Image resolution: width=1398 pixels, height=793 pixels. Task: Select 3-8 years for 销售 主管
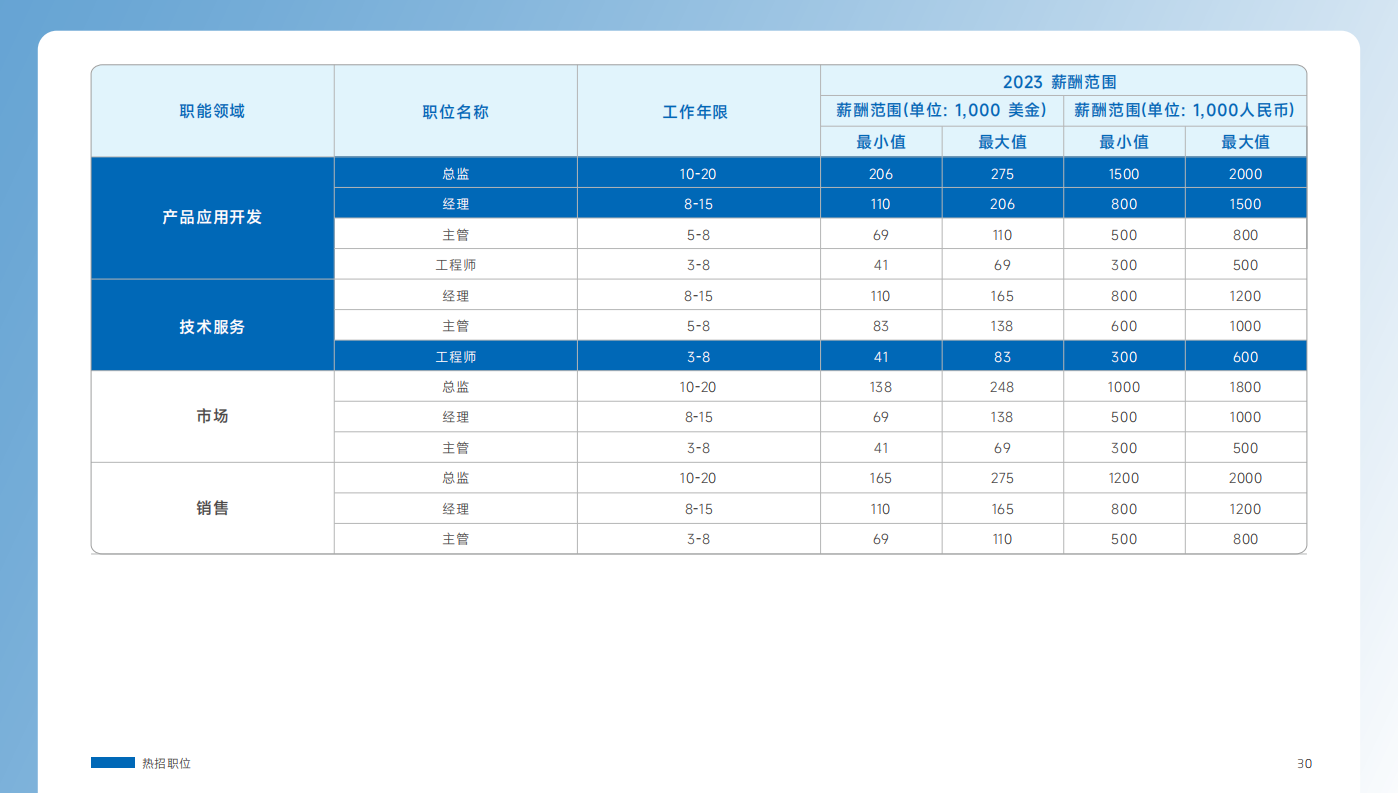click(x=699, y=539)
